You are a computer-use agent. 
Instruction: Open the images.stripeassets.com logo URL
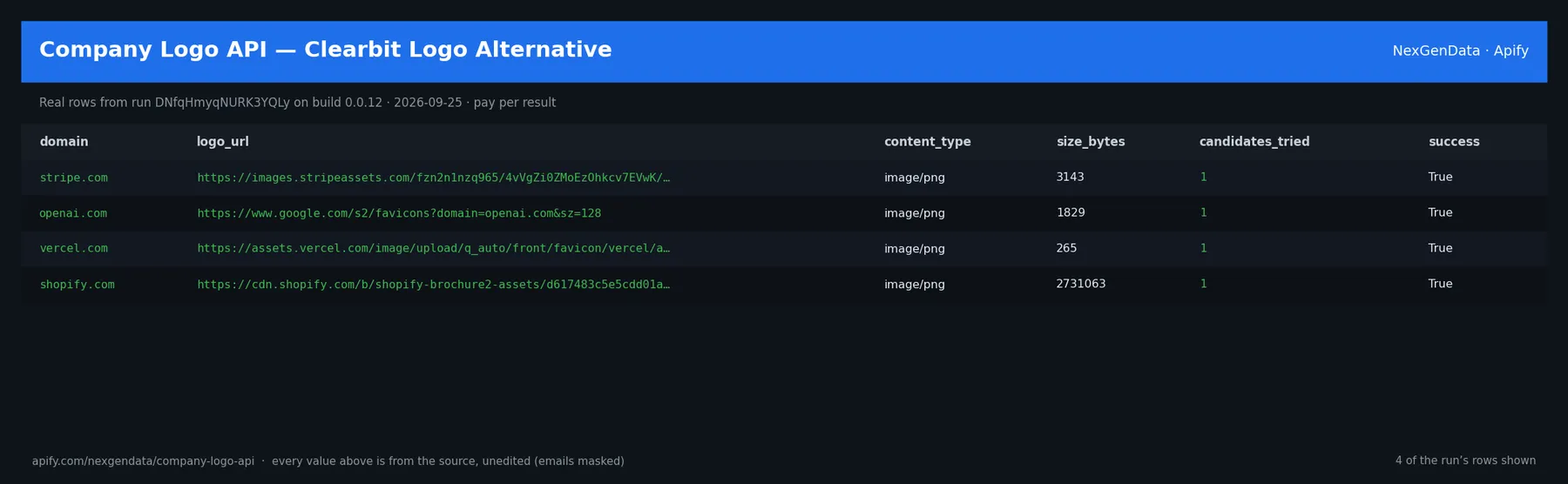pyautogui.click(x=433, y=178)
